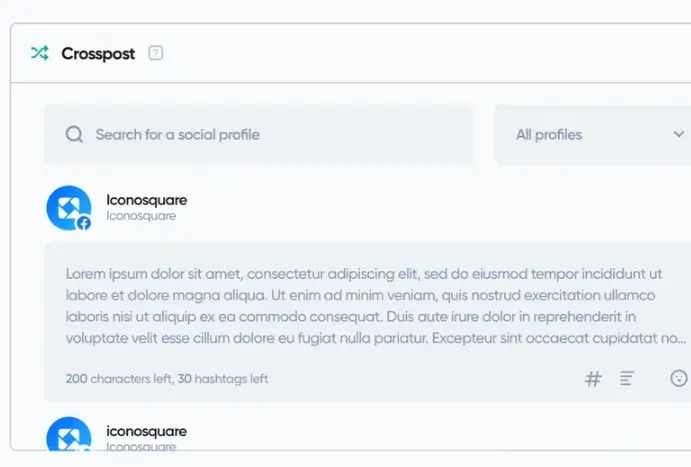
Task: Click the magnifier icon in search bar
Action: [x=74, y=134]
